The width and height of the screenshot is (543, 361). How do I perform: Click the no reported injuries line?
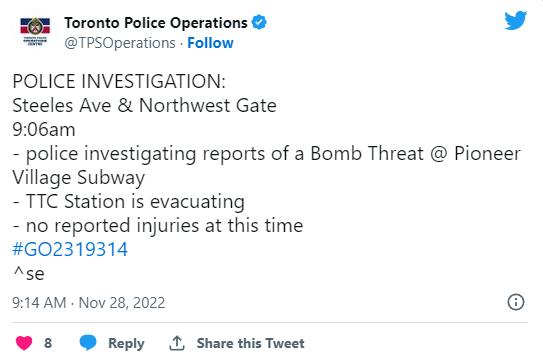click(158, 226)
